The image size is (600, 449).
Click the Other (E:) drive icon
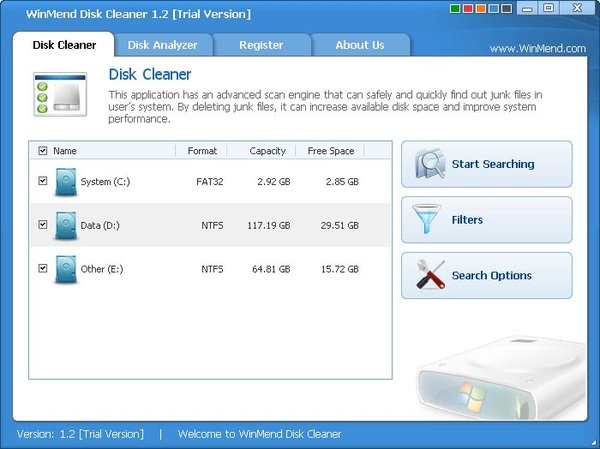pyautogui.click(x=65, y=269)
